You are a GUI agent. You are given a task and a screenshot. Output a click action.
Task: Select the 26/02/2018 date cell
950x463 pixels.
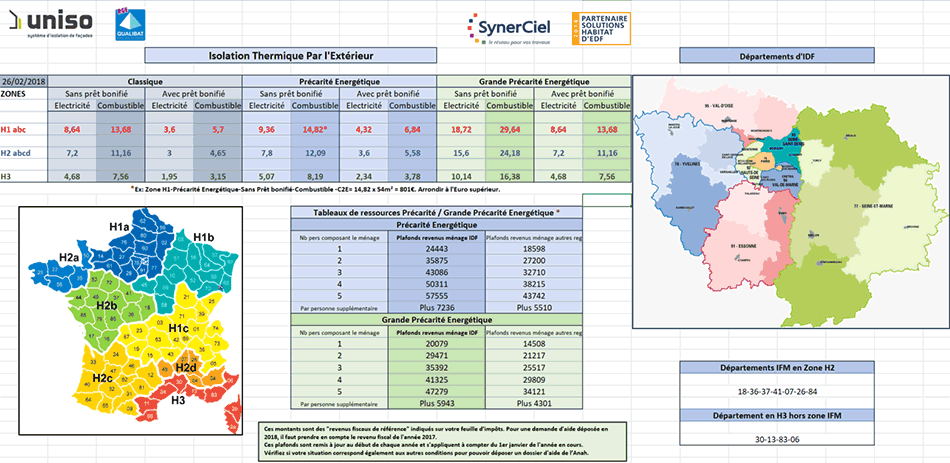[24, 81]
